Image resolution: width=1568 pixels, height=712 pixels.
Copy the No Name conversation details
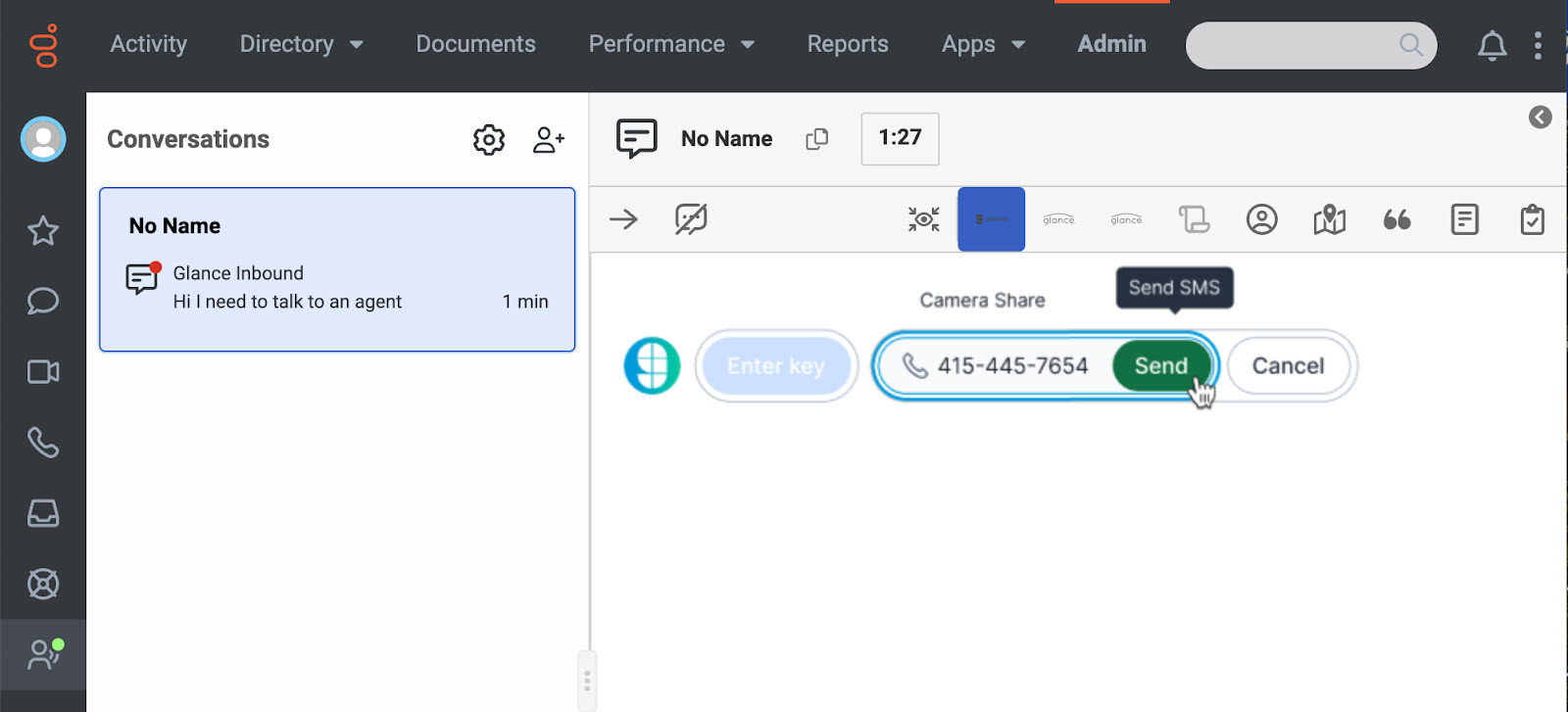point(816,139)
